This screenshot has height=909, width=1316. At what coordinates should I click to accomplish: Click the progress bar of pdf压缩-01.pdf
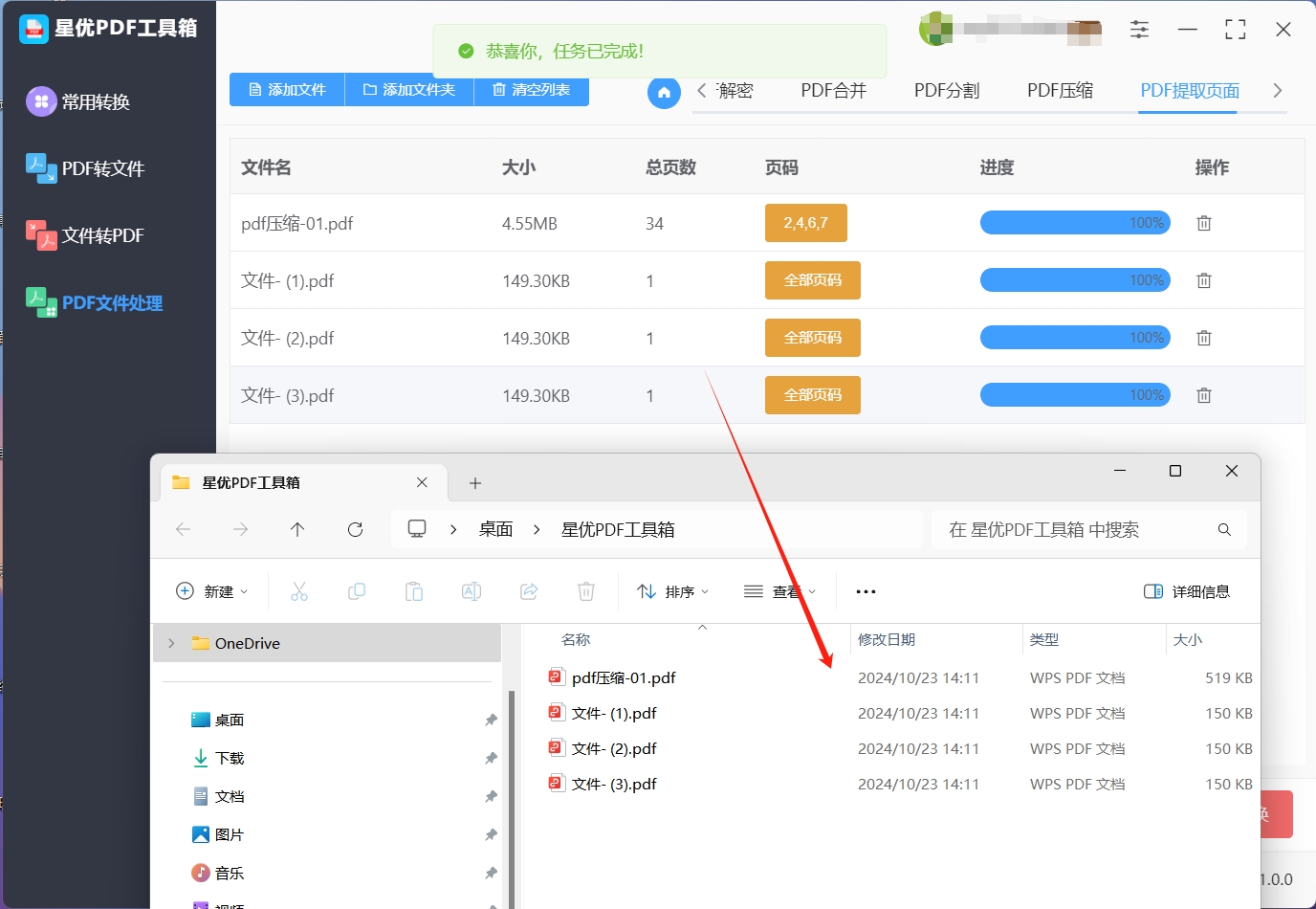tap(1075, 223)
